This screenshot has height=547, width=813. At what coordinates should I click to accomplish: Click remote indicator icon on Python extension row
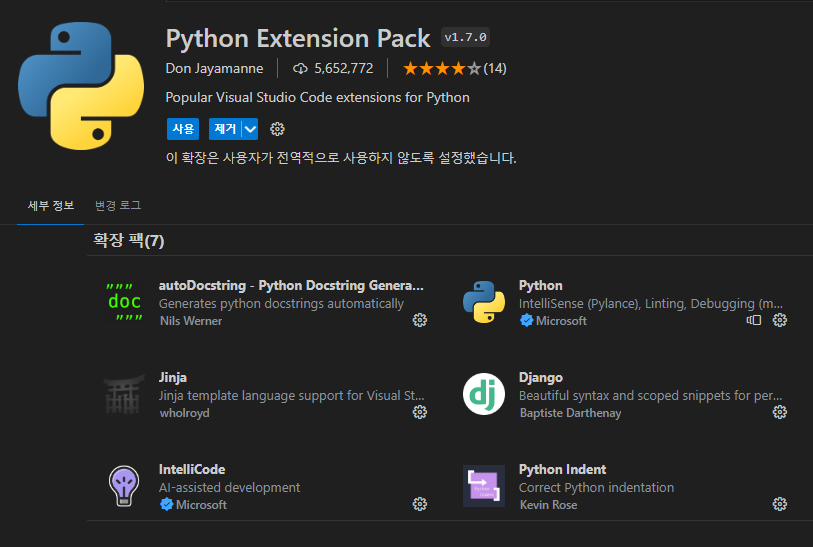click(x=754, y=320)
